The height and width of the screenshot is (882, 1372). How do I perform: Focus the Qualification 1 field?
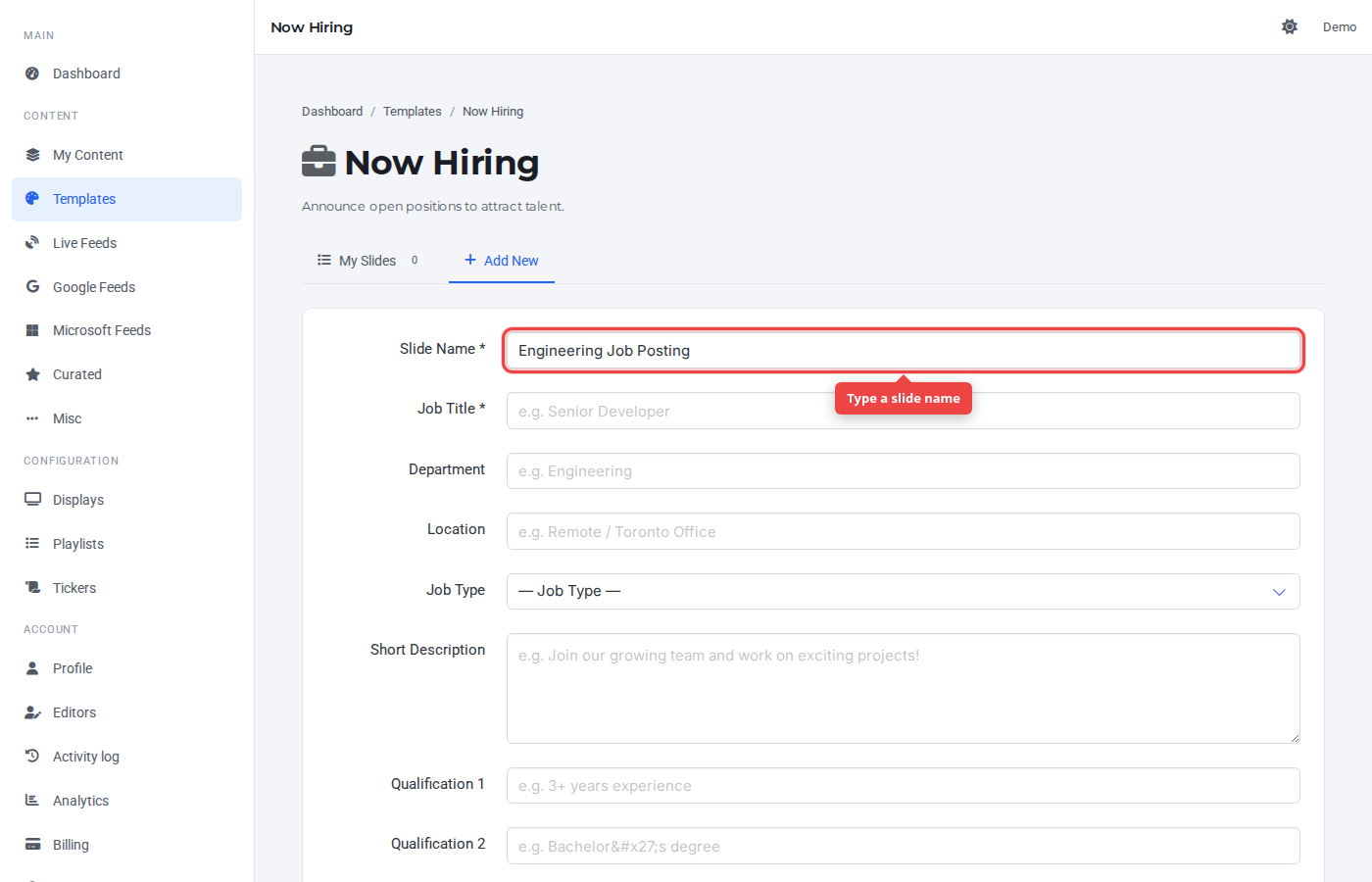903,786
